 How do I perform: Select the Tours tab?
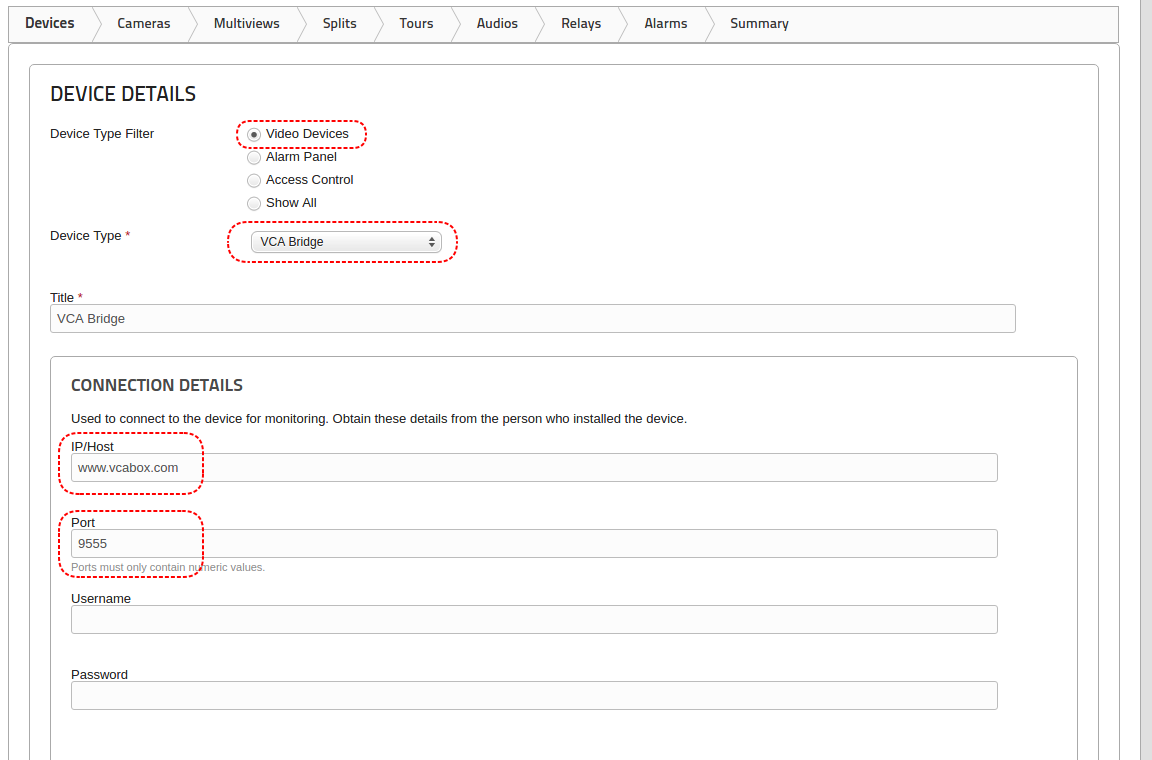pyautogui.click(x=416, y=24)
